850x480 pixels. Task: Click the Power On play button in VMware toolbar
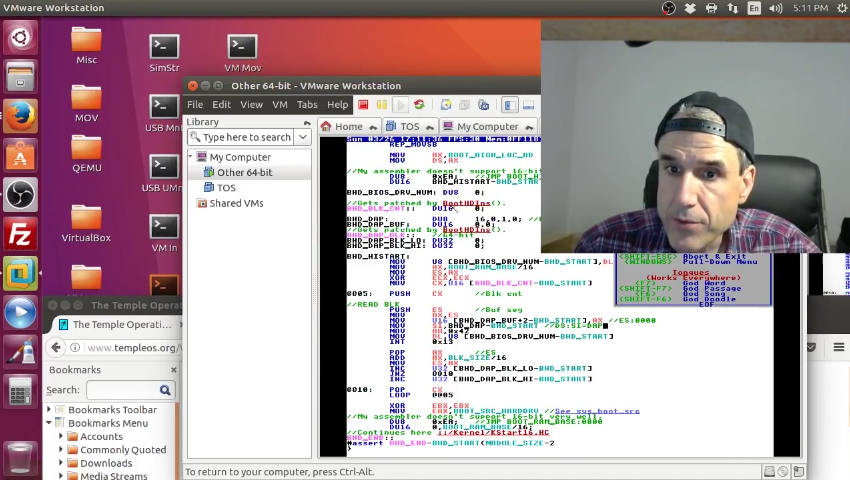(401, 105)
